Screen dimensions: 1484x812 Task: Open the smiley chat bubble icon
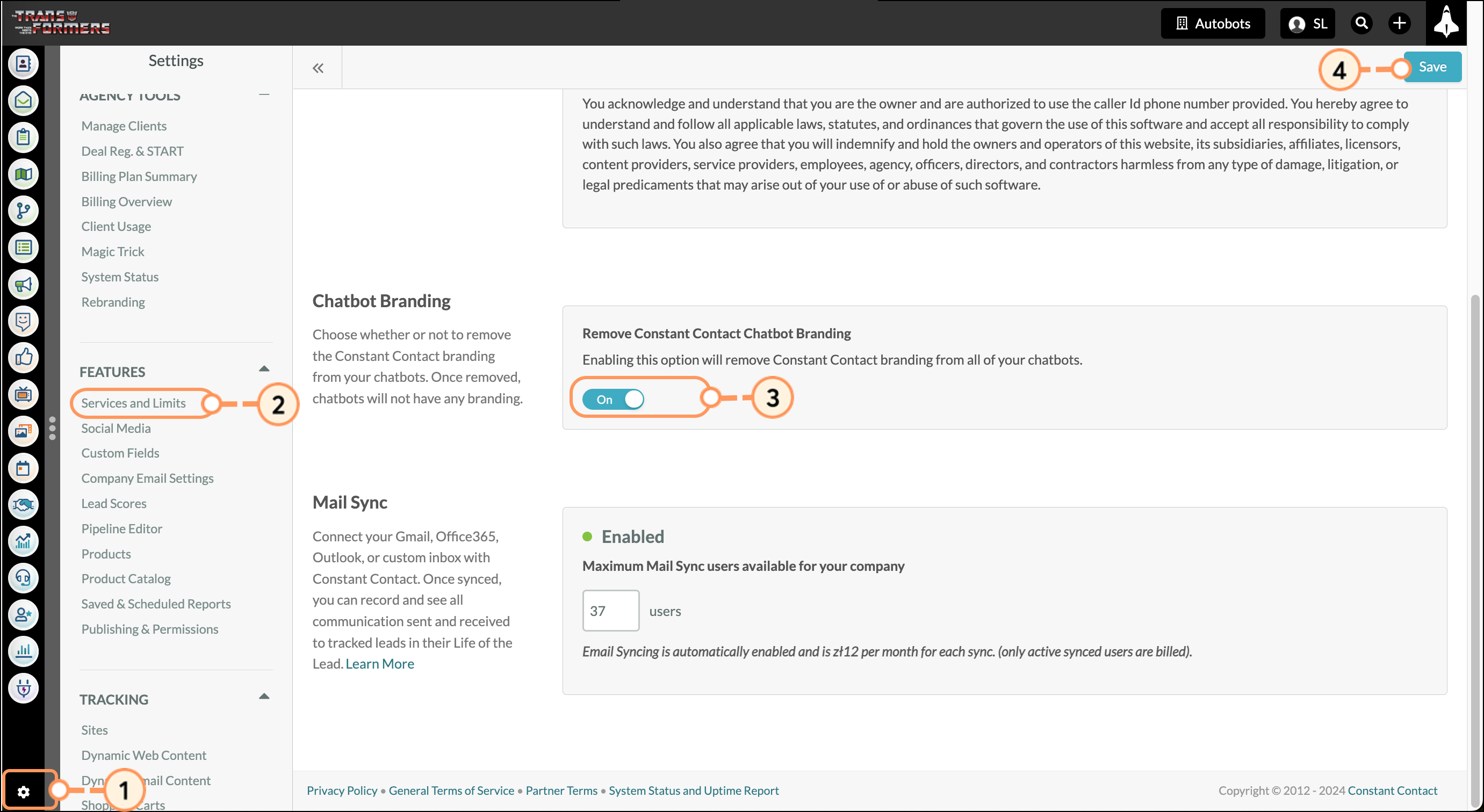coord(23,321)
